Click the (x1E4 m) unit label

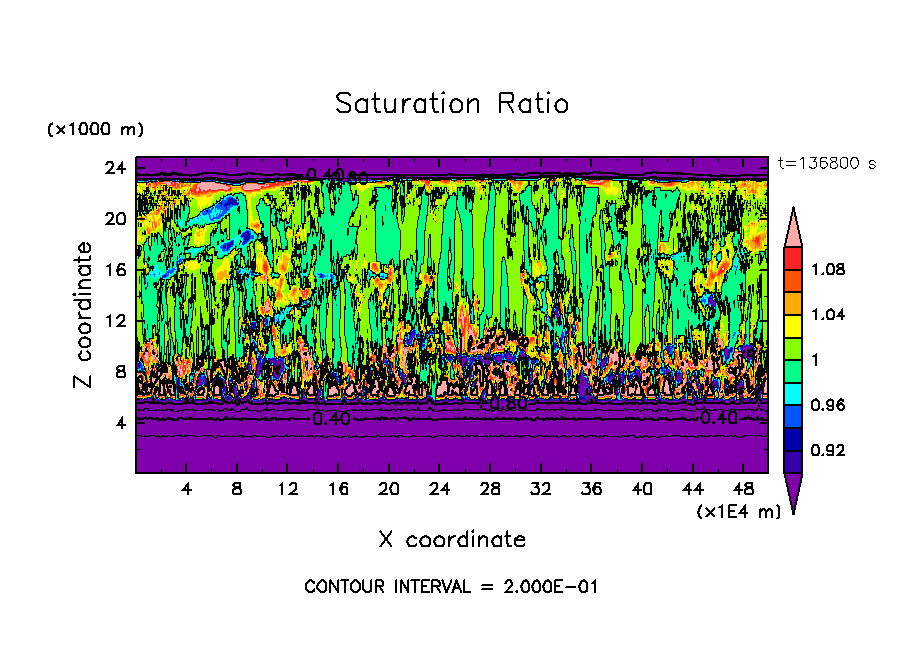coord(739,512)
